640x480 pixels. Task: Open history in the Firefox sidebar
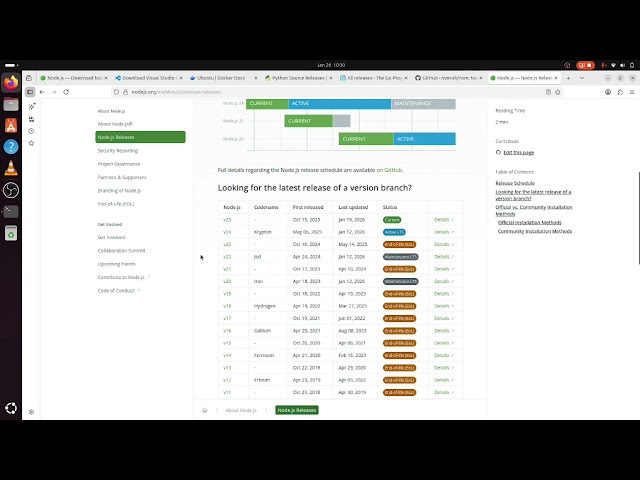[x=31, y=131]
